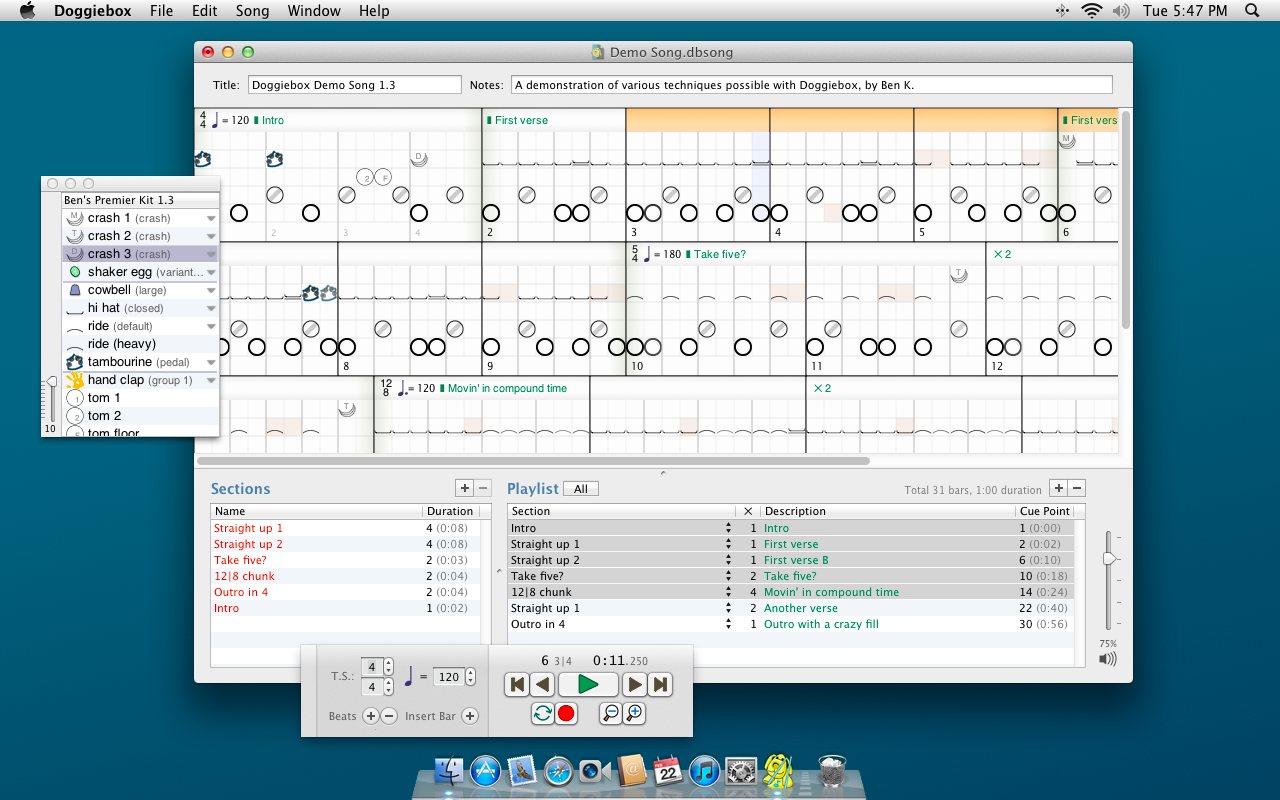The width and height of the screenshot is (1280, 800).
Task: Open the hi hat (closed) variant dropdown
Action: click(211, 308)
